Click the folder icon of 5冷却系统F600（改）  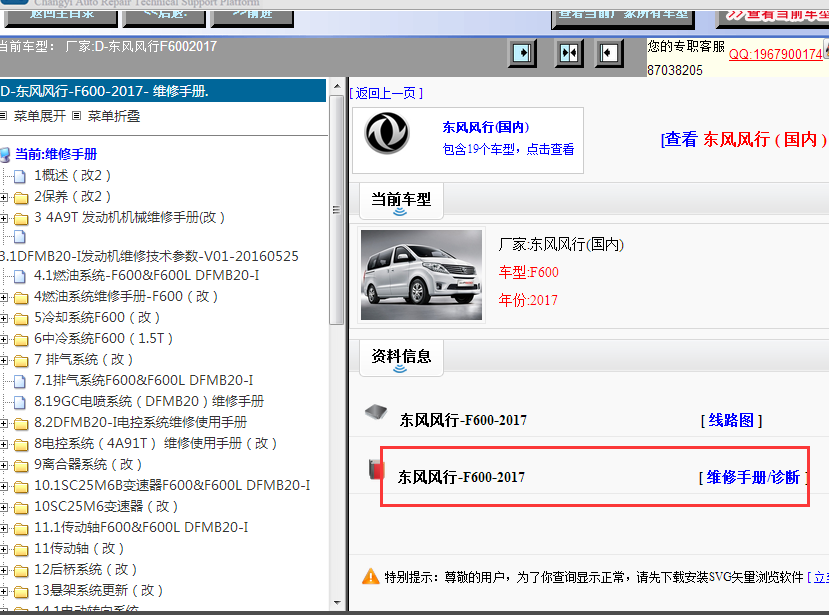[x=21, y=318]
